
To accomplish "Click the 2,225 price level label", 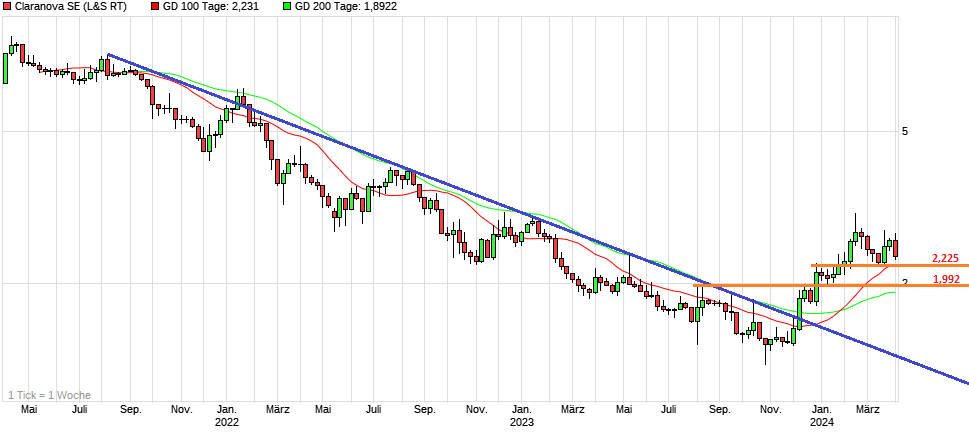I will [944, 257].
